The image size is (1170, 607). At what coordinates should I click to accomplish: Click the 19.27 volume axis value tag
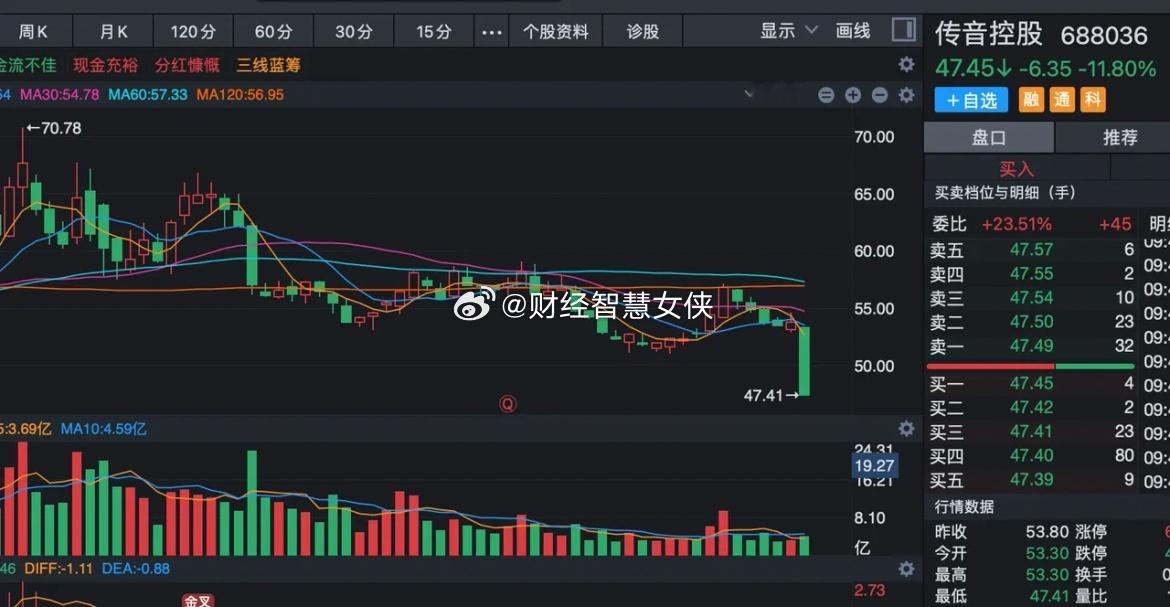tap(875, 466)
